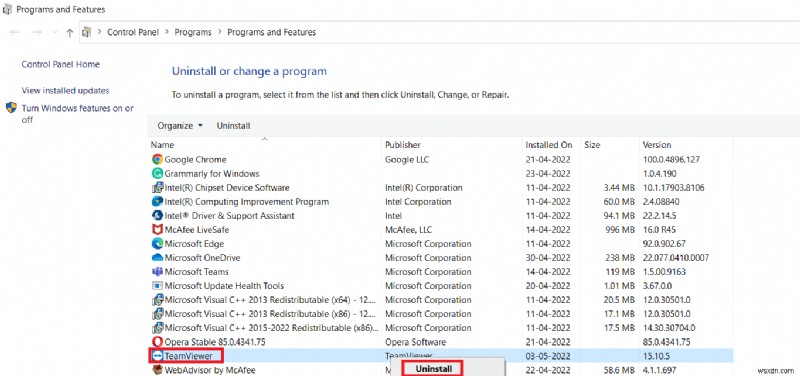Image resolution: width=800 pixels, height=376 pixels.
Task: Click McAfee, LLC publisher cell
Action: pos(409,230)
